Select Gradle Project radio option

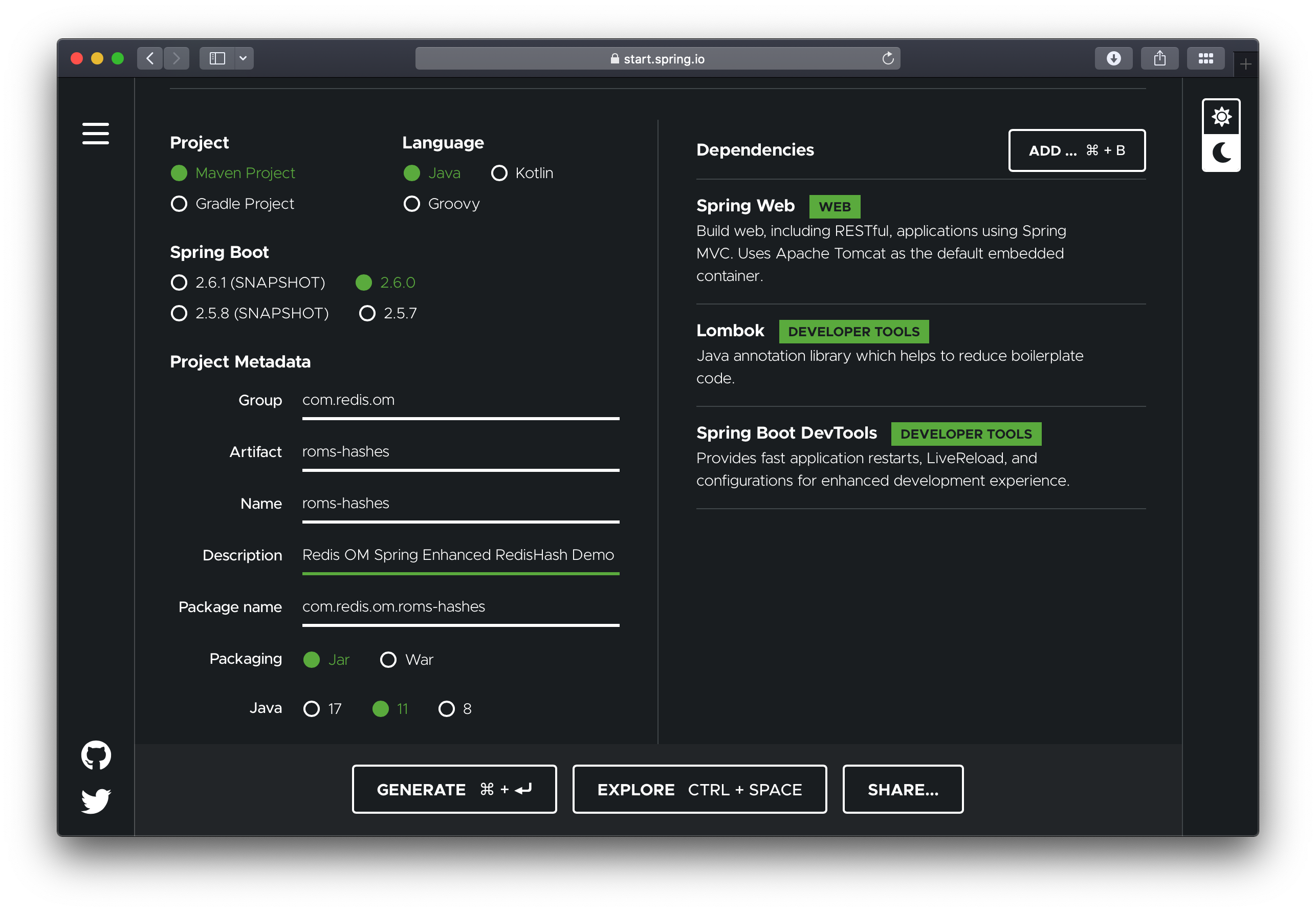tap(232, 203)
